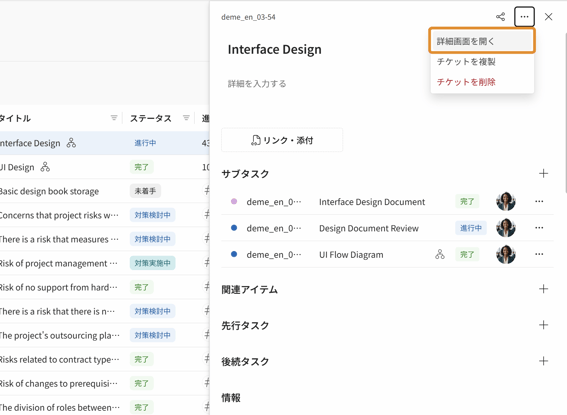The height and width of the screenshot is (415, 567).
Task: Open the UI Flow Diagram subtask
Action: [x=351, y=255]
